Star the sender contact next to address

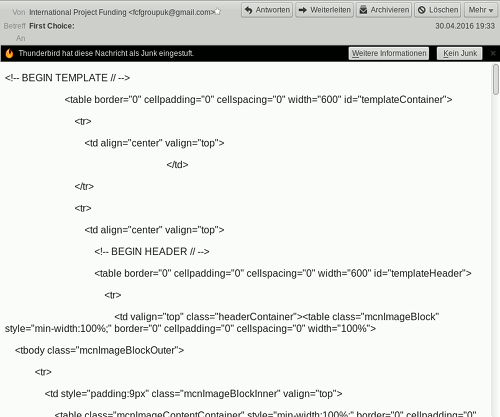coord(217,12)
